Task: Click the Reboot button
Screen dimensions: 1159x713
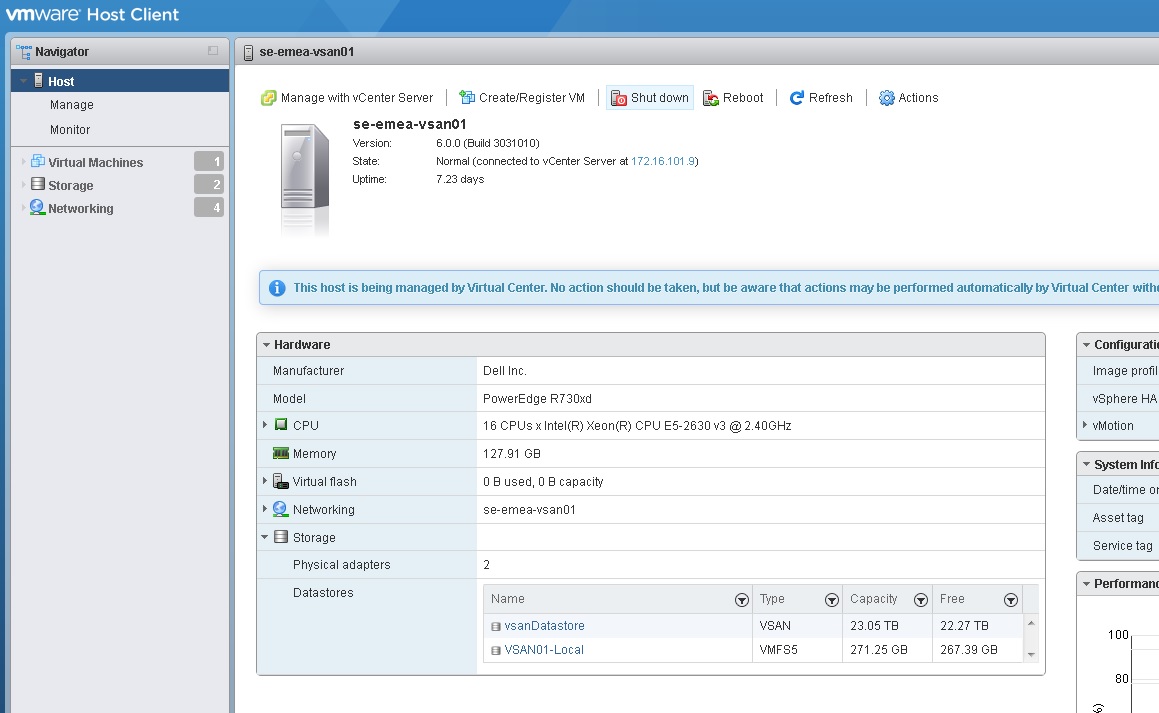Action: click(x=733, y=98)
